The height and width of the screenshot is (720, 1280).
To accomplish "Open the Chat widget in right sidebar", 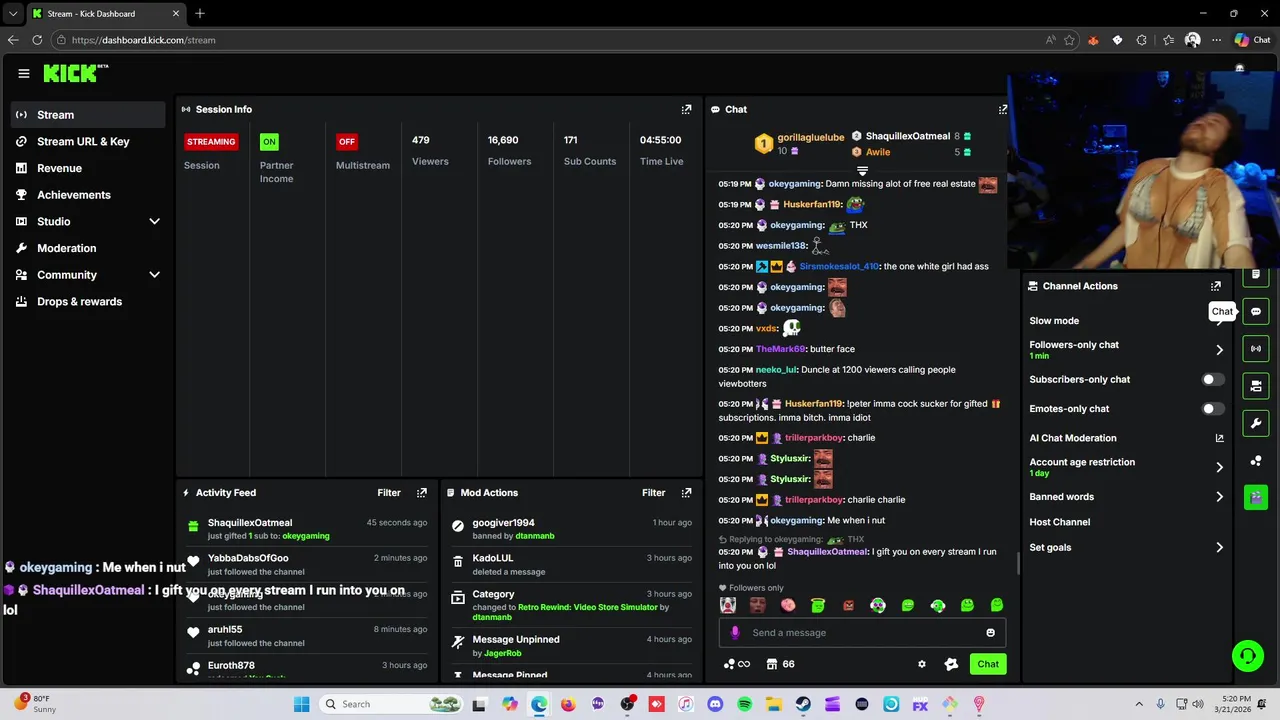I will (x=1256, y=312).
